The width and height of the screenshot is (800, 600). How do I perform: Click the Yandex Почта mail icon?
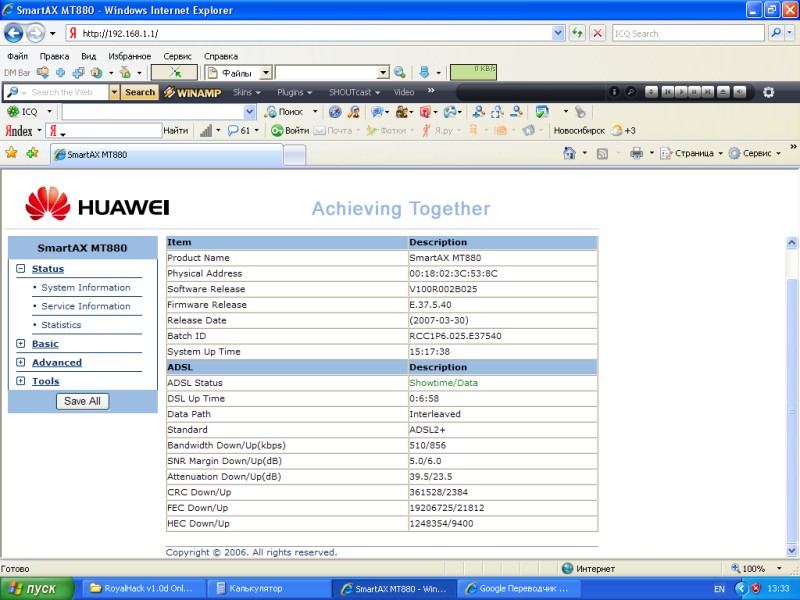(x=319, y=131)
